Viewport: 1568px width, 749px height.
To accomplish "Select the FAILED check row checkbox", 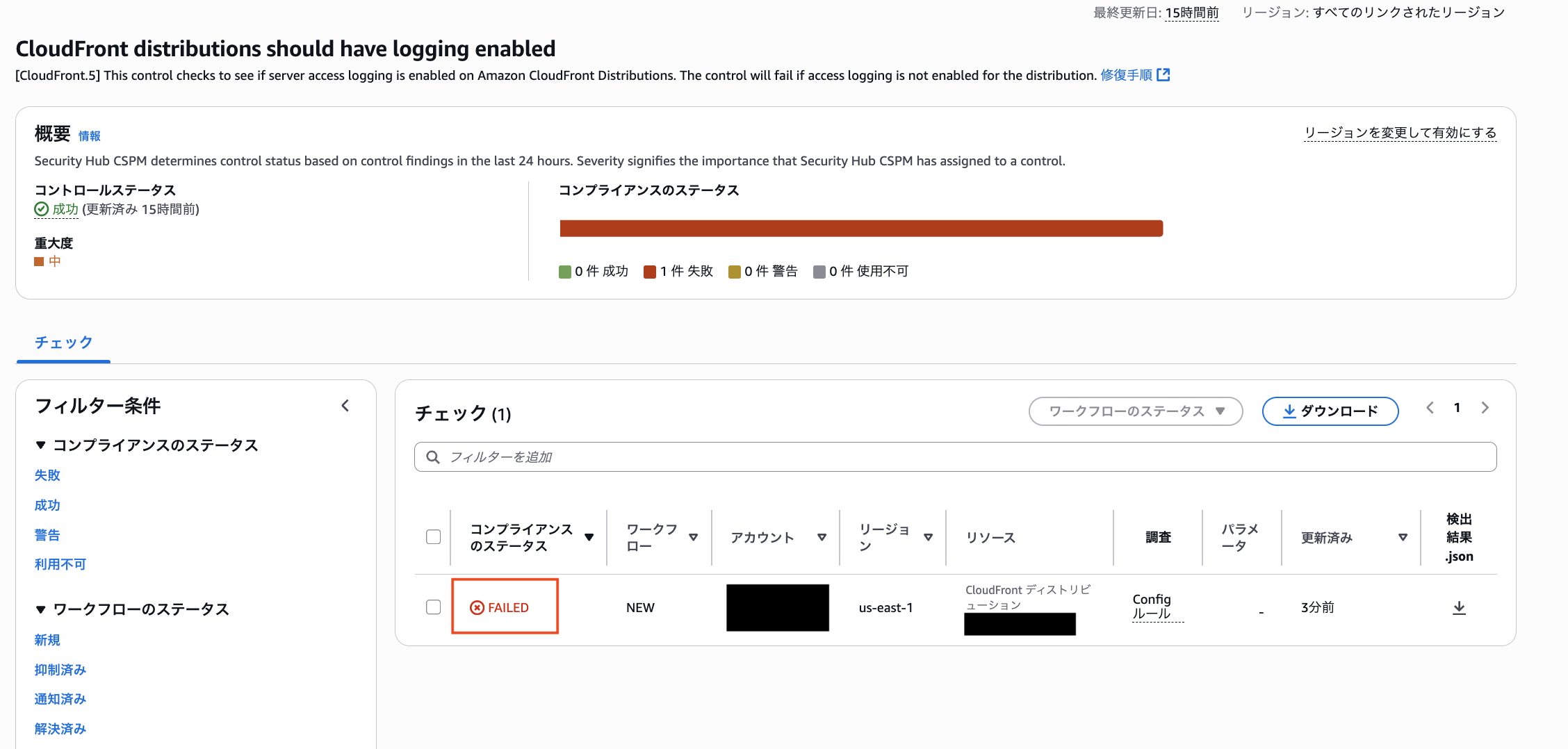I will tap(434, 607).
